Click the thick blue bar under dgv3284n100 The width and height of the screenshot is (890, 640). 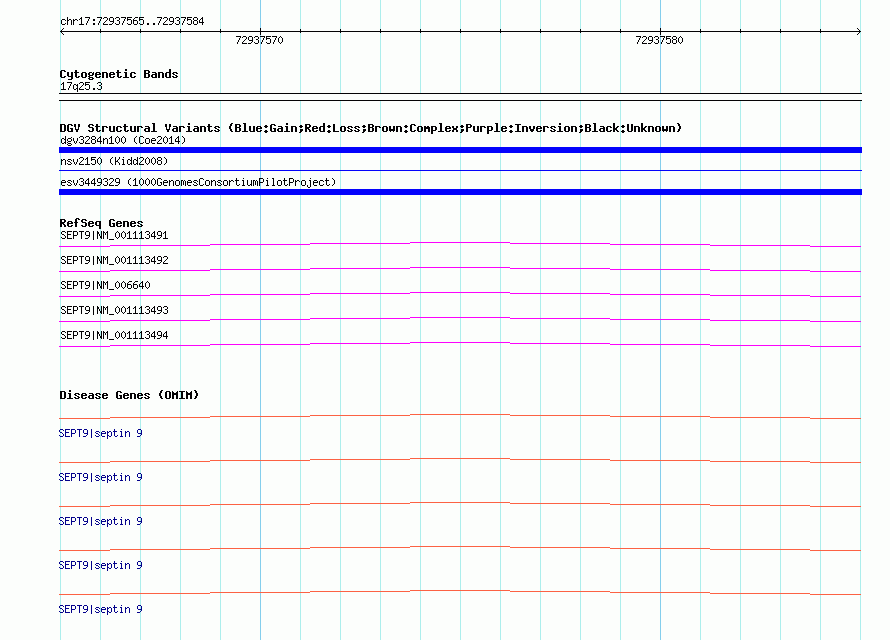point(460,150)
